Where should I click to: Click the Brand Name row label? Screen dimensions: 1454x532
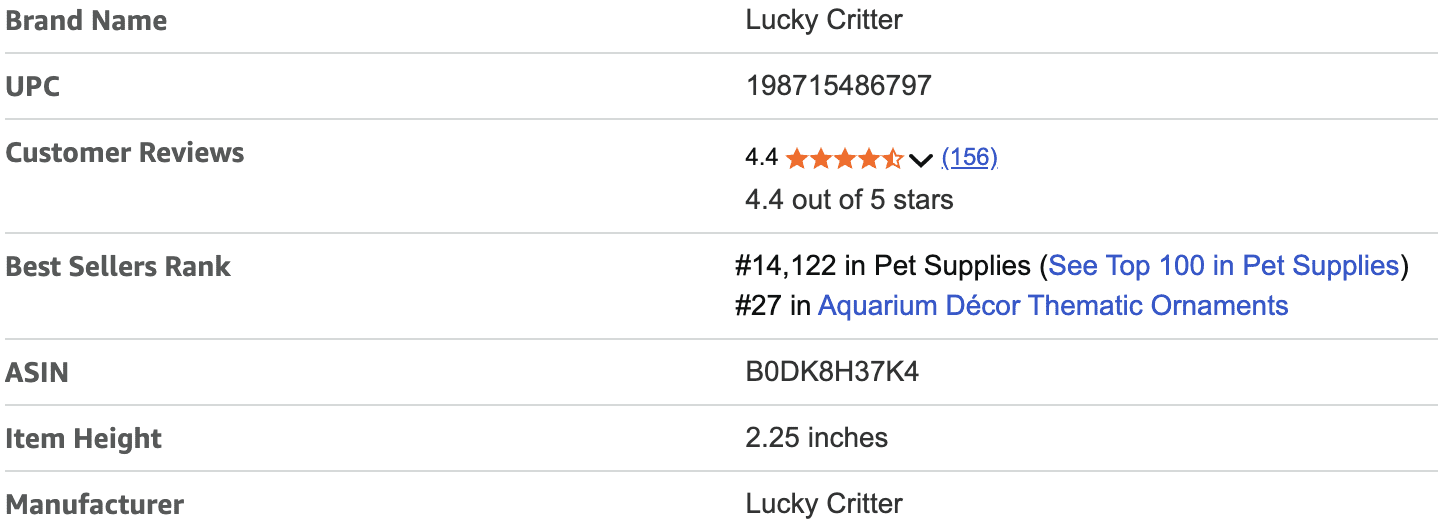[86, 21]
